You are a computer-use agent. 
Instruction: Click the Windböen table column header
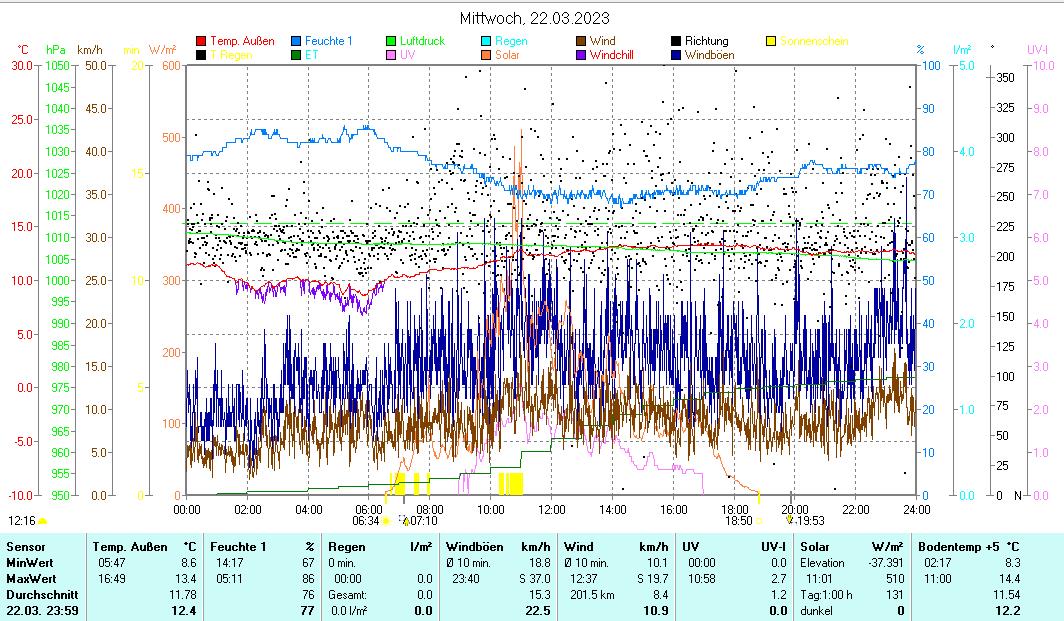475,547
